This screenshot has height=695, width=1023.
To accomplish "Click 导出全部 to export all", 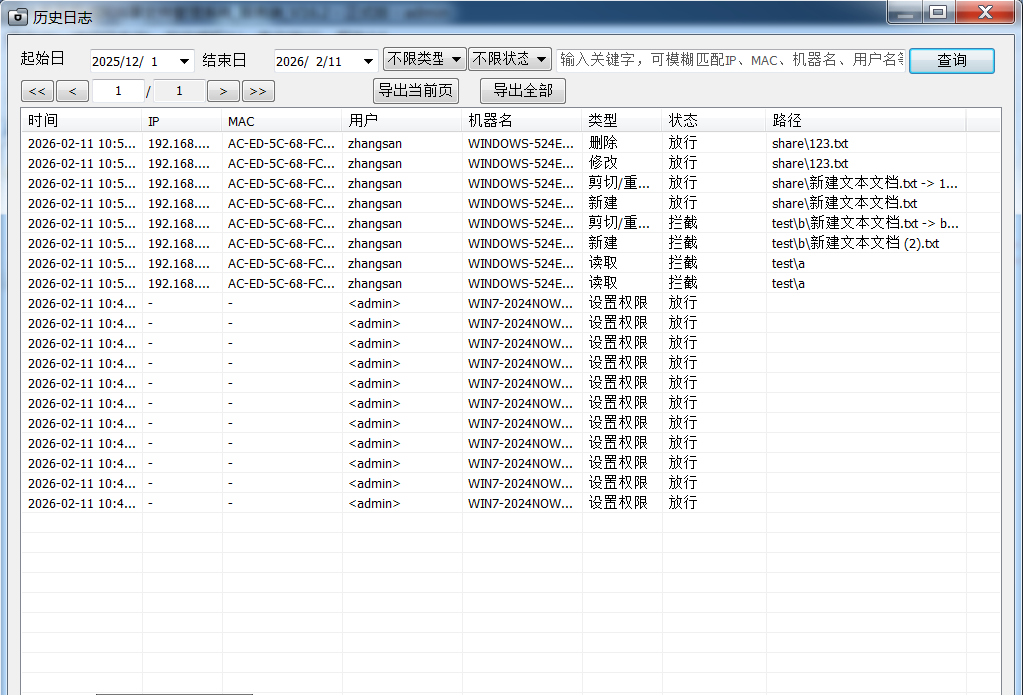I will (522, 91).
